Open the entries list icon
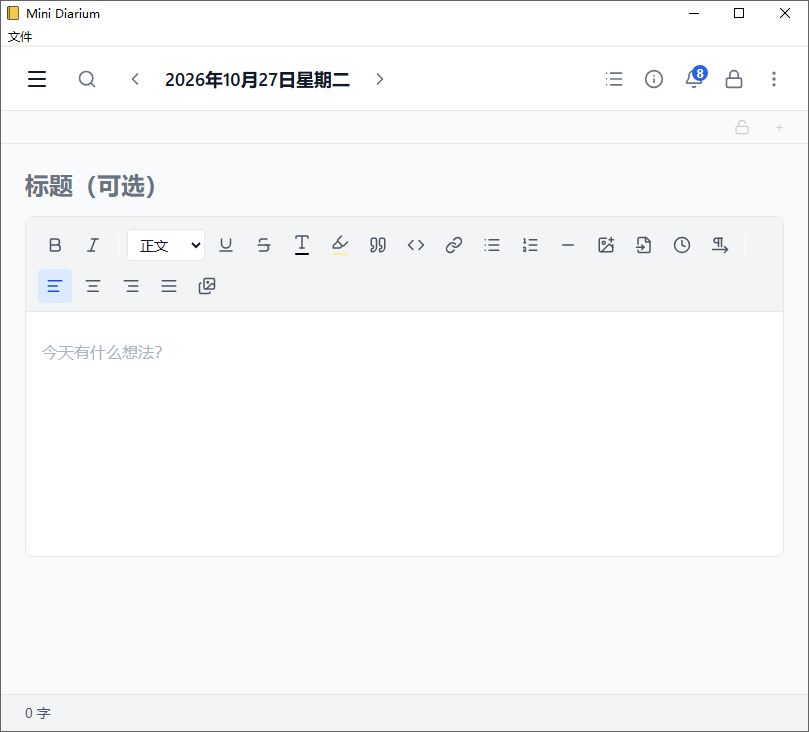This screenshot has width=809, height=732. point(614,79)
